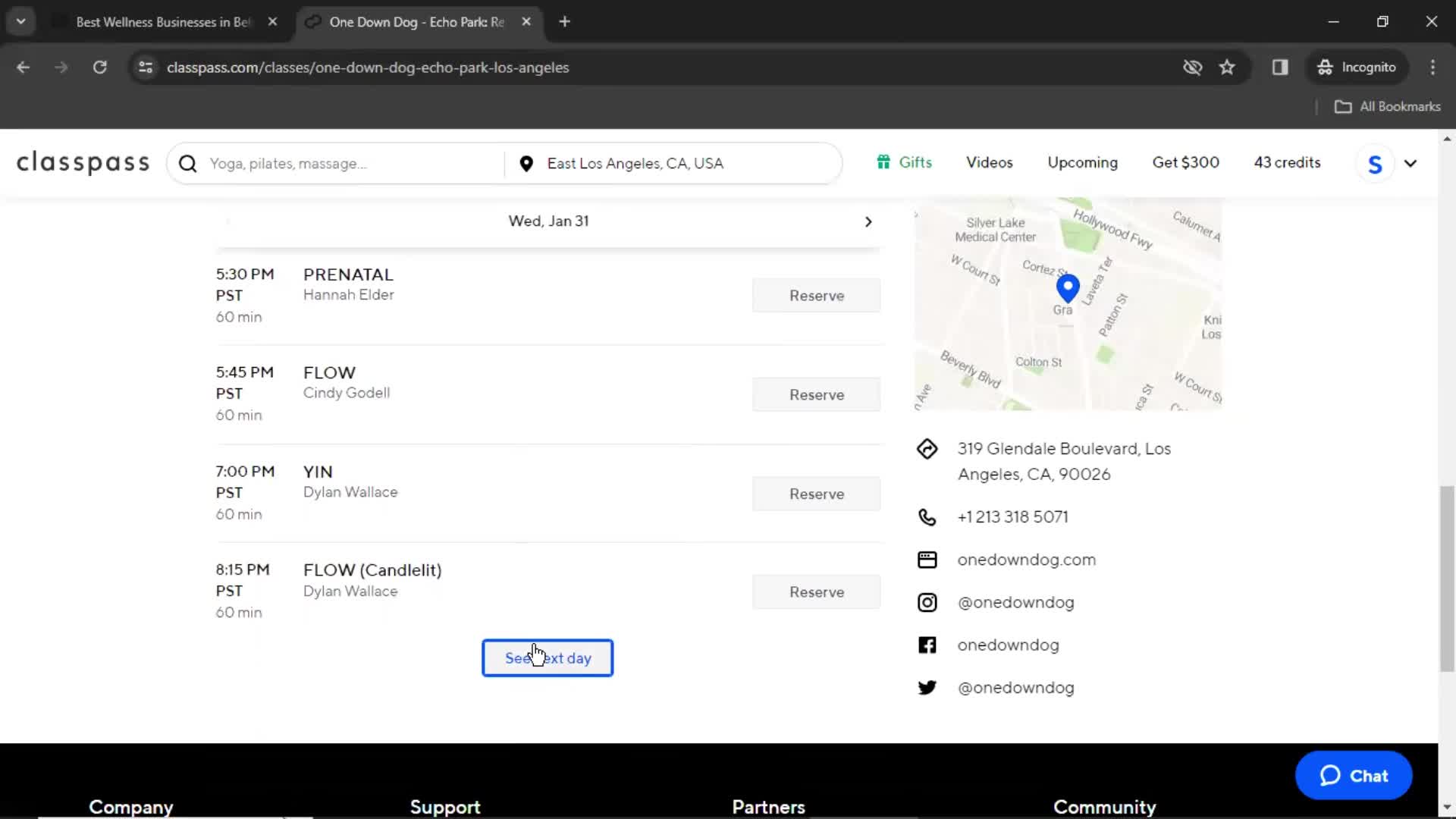Viewport: 1456px width, 819px height.
Task: Open the onedowndog Facebook link
Action: pyautogui.click(x=1008, y=645)
